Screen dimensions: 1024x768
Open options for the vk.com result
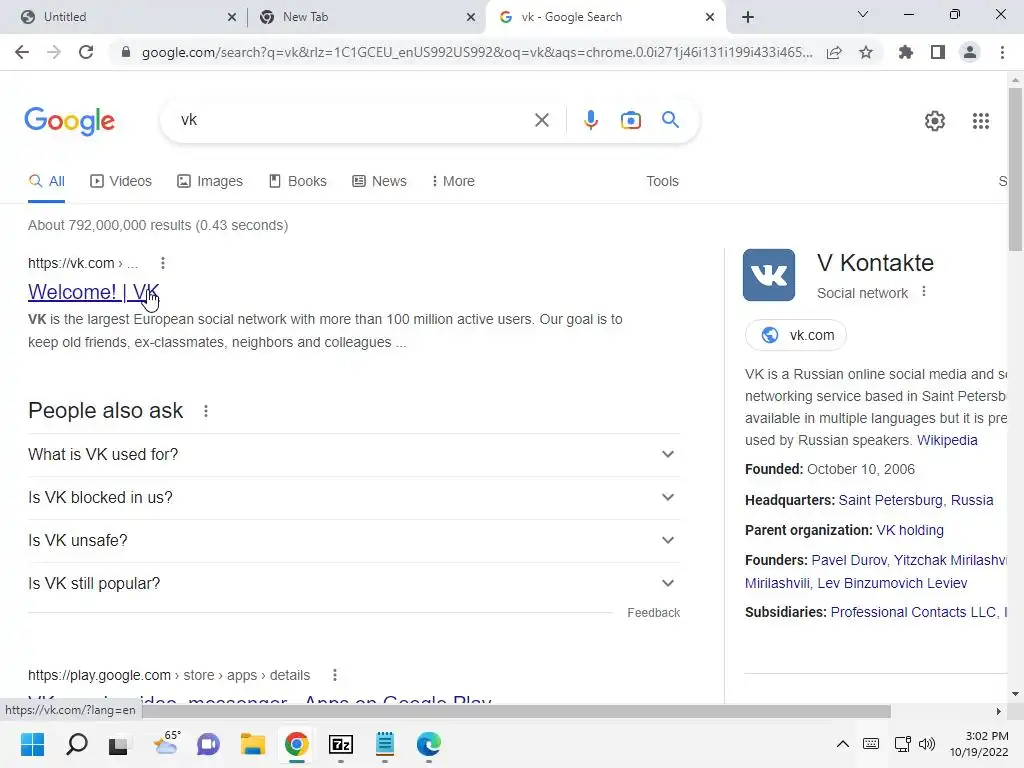click(x=163, y=263)
